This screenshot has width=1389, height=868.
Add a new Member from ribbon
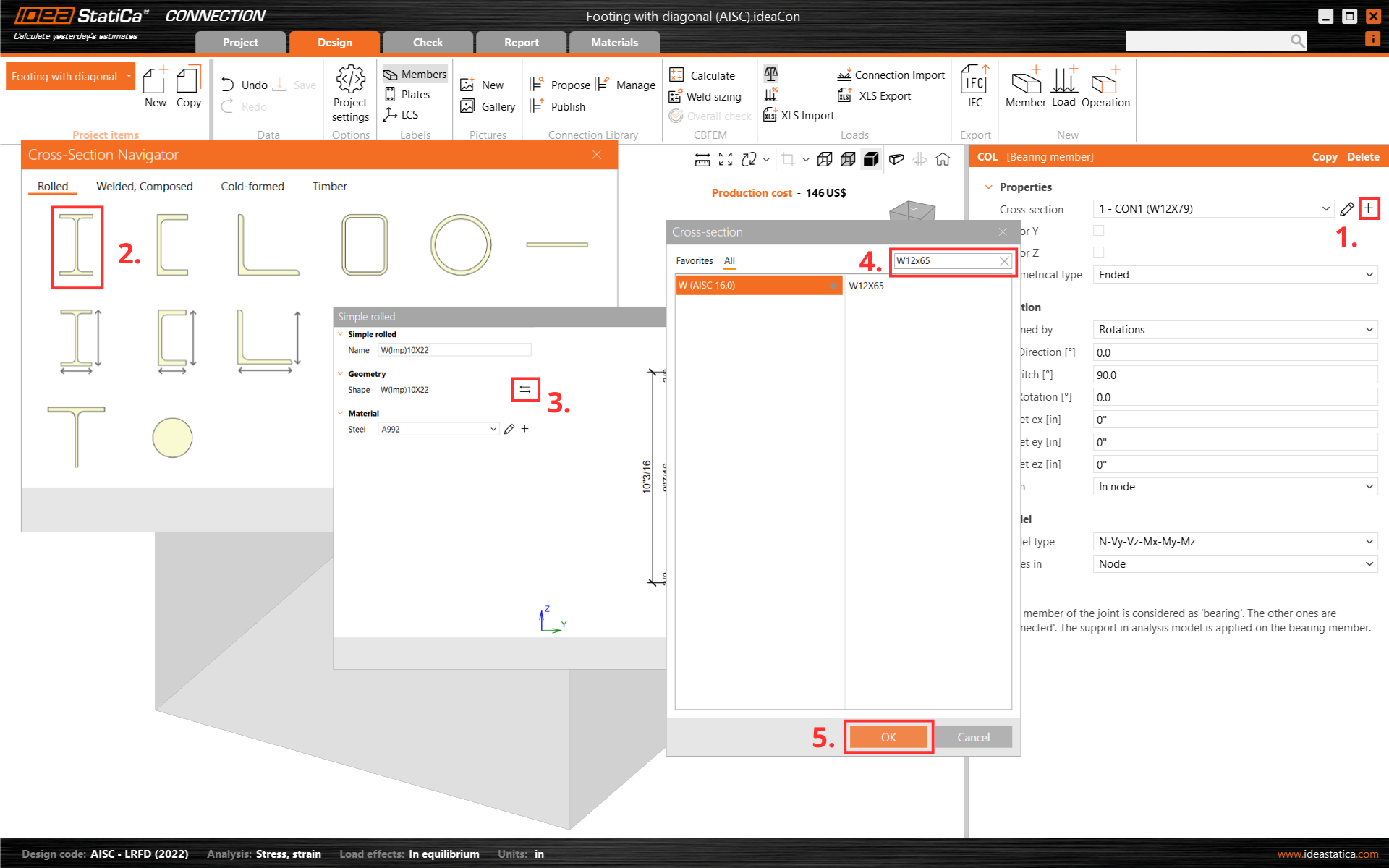[1025, 87]
